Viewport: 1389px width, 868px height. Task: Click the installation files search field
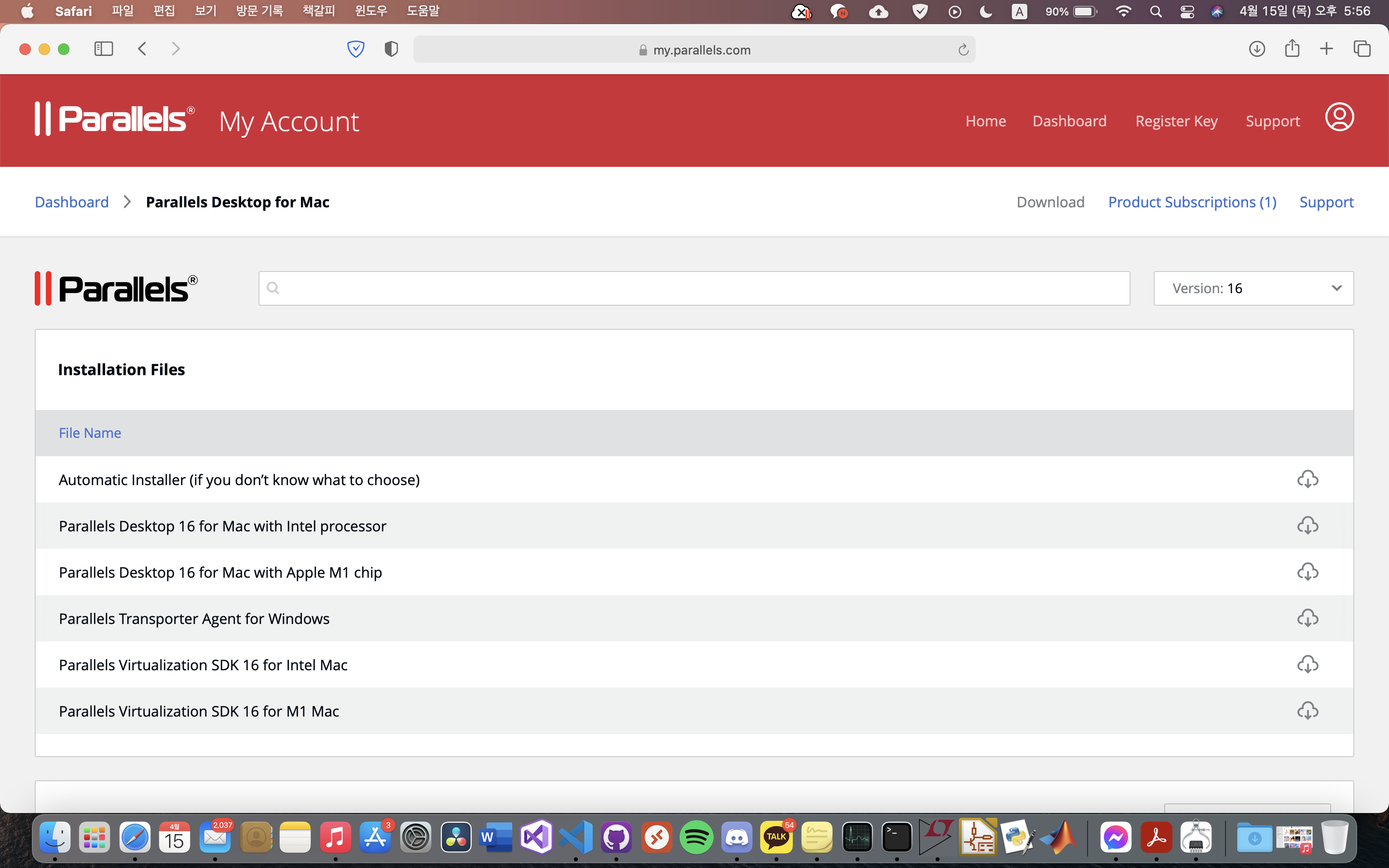tap(694, 288)
